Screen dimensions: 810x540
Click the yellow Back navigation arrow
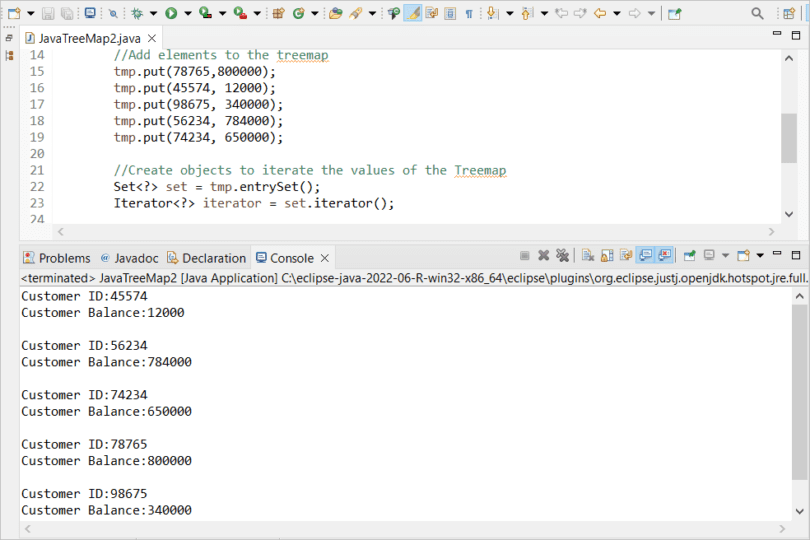click(600, 13)
